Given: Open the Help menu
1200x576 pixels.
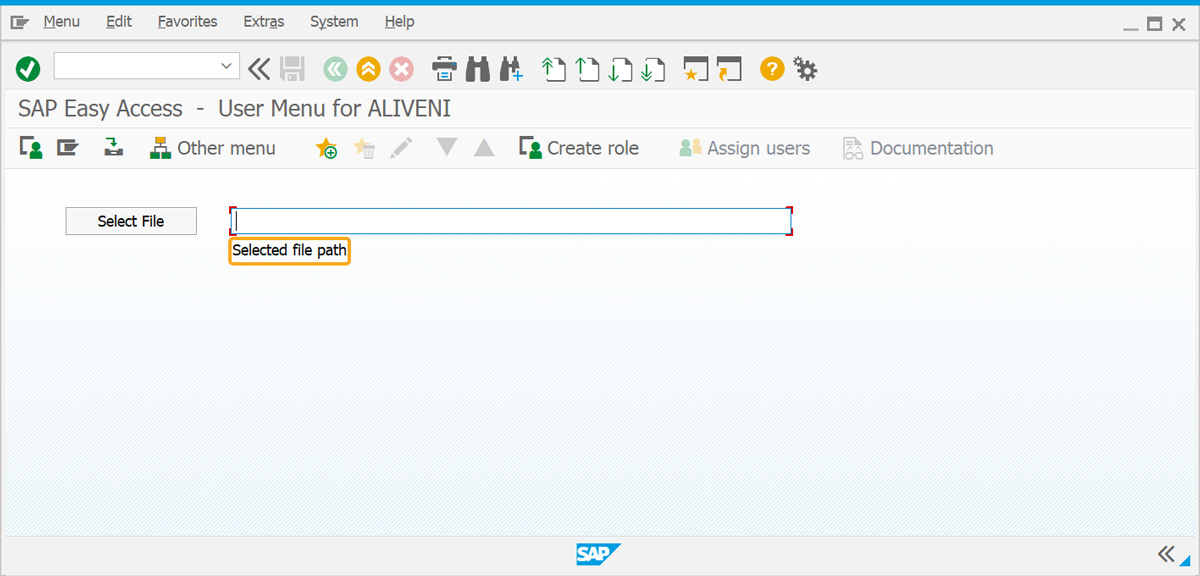Looking at the screenshot, I should click(x=399, y=21).
